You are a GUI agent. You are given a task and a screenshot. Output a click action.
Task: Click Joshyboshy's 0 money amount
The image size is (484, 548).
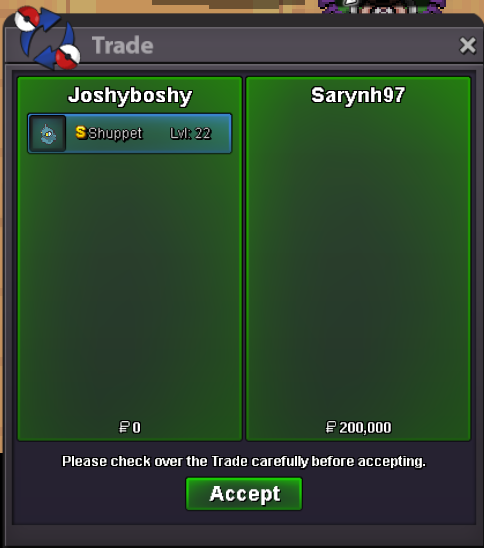[136, 428]
